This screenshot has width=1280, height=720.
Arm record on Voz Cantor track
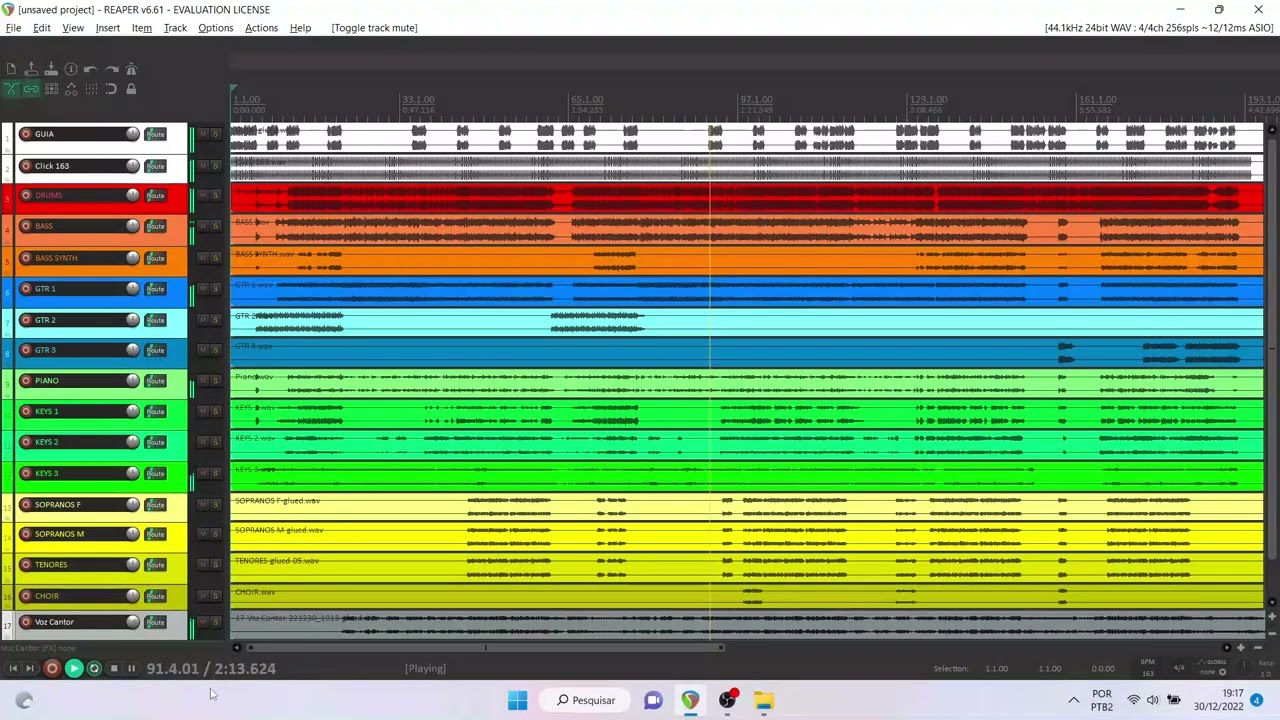[x=26, y=622]
